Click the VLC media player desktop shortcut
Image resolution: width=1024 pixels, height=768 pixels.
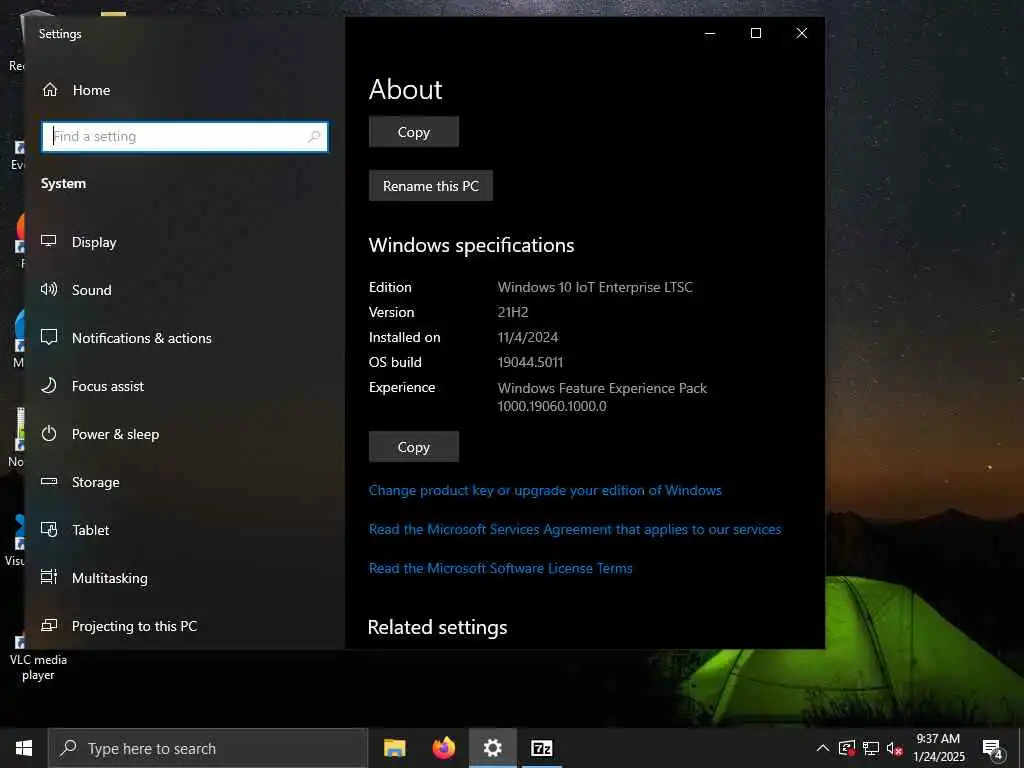tap(38, 658)
